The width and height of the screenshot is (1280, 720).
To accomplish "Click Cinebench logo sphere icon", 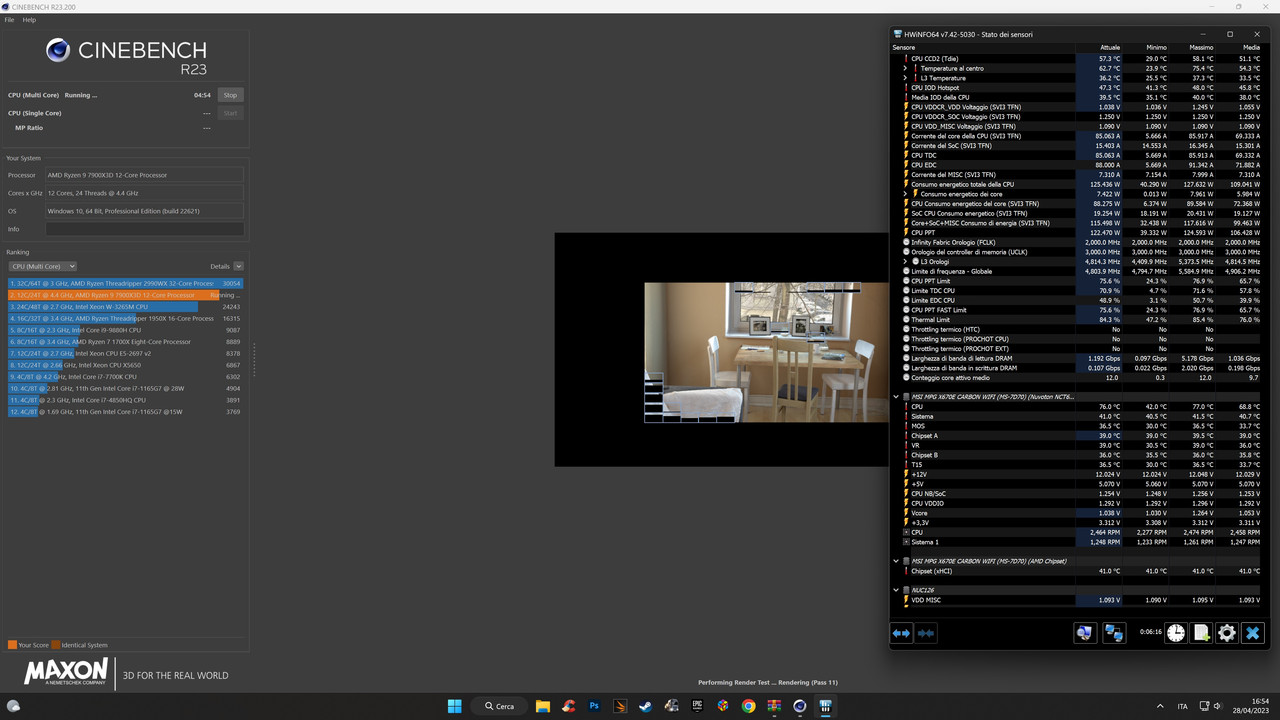I will (x=58, y=50).
